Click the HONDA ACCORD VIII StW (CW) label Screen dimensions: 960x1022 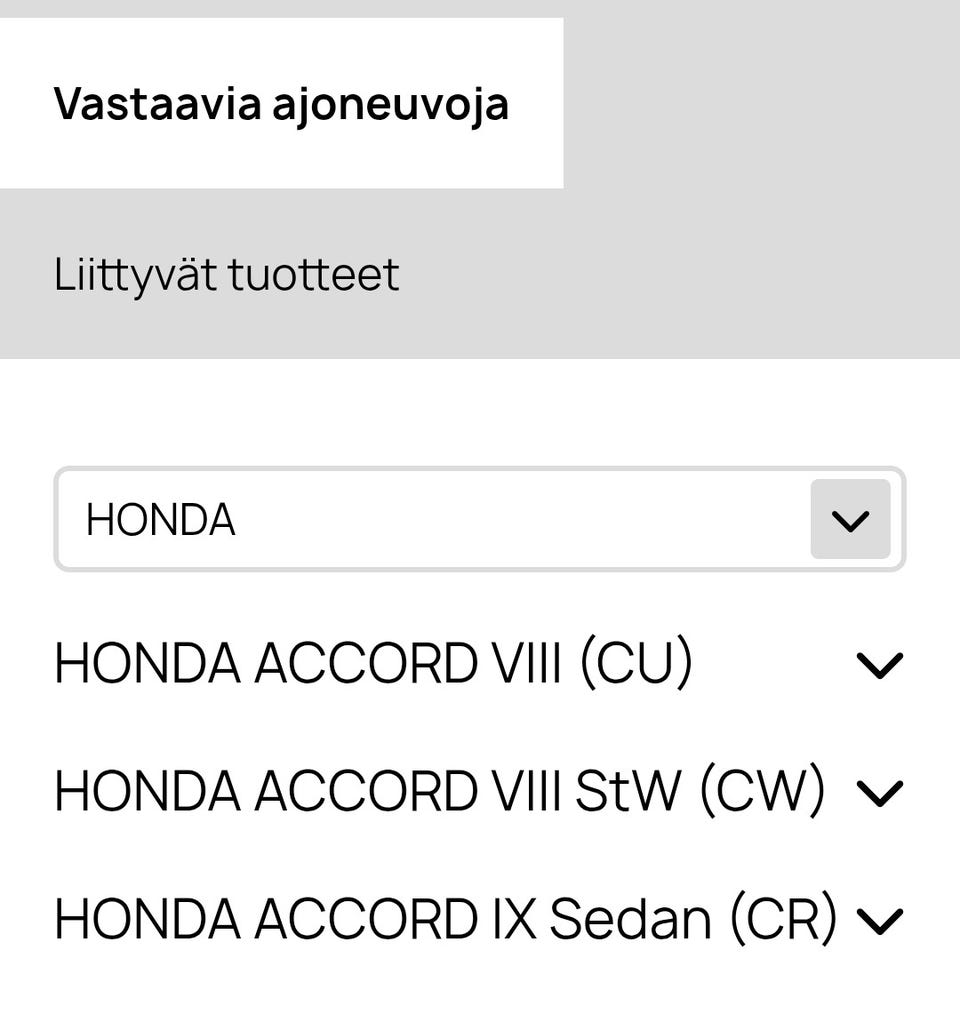[x=439, y=792]
